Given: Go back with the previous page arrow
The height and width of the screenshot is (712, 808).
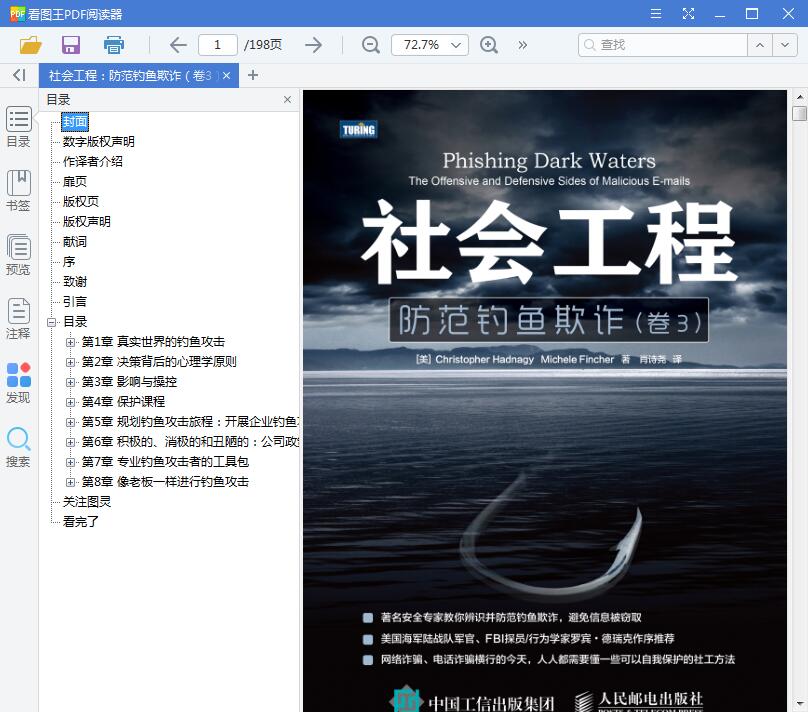Looking at the screenshot, I should [x=177, y=45].
